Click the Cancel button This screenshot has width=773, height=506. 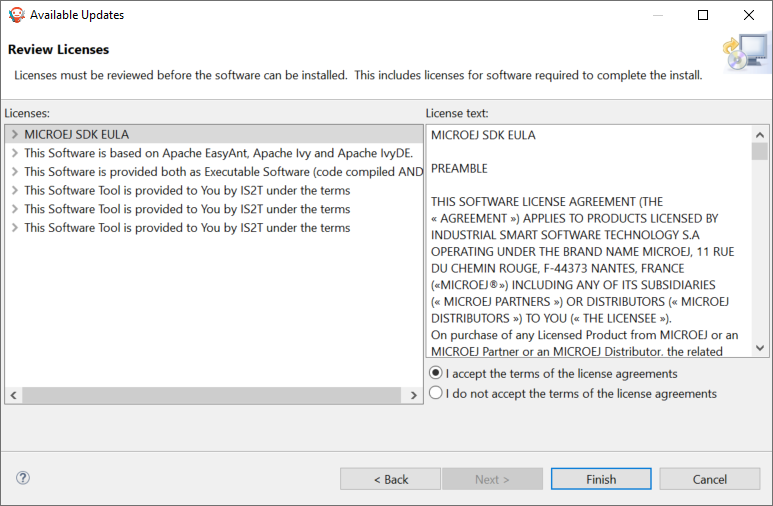click(710, 479)
